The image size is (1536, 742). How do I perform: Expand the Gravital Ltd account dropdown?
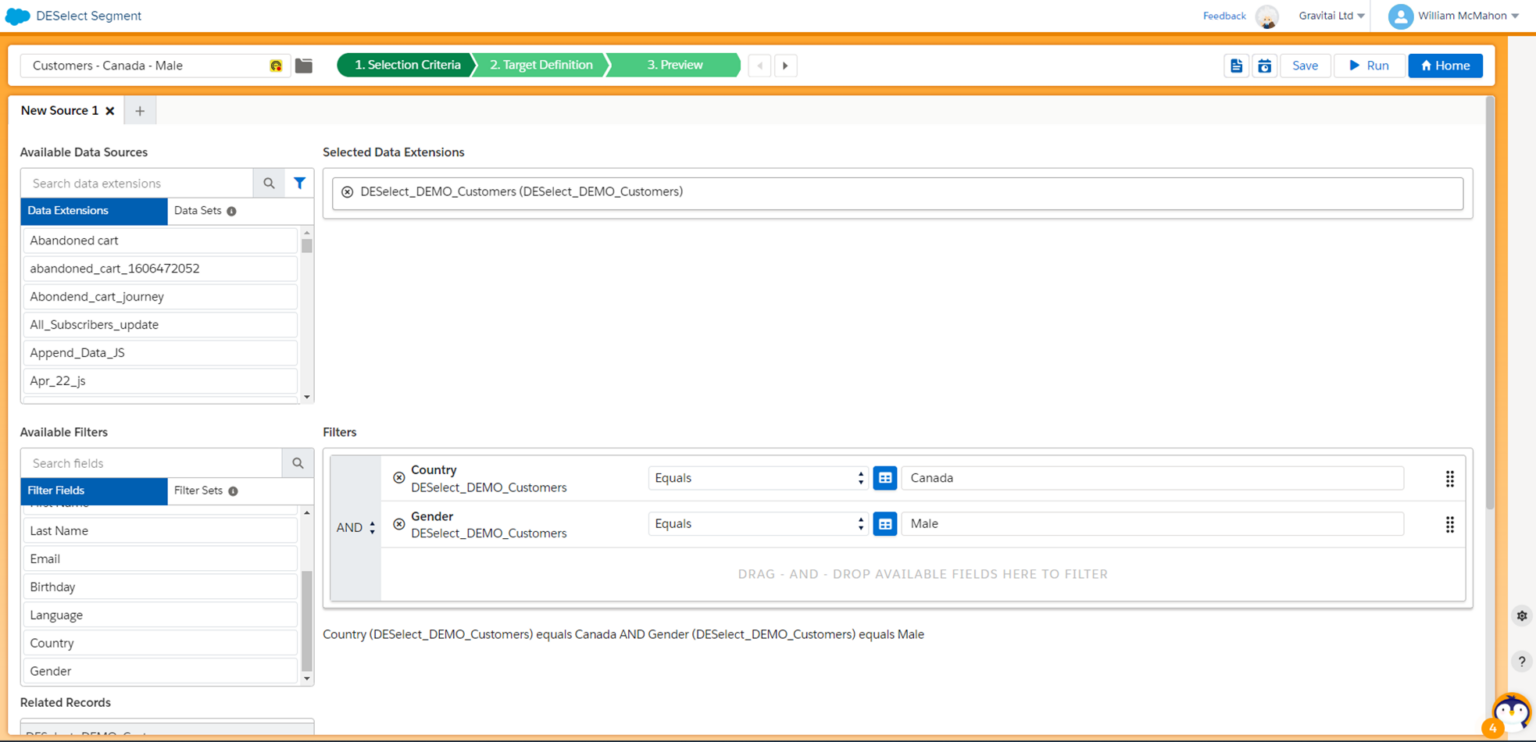pos(1331,16)
